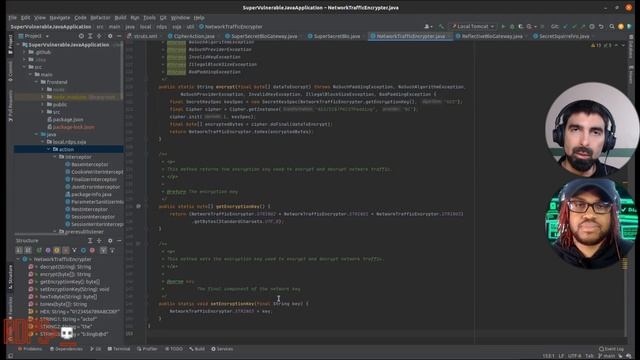The width and height of the screenshot is (640, 360).
Task: Run with Coverage icon in toolbar
Action: [521, 27]
